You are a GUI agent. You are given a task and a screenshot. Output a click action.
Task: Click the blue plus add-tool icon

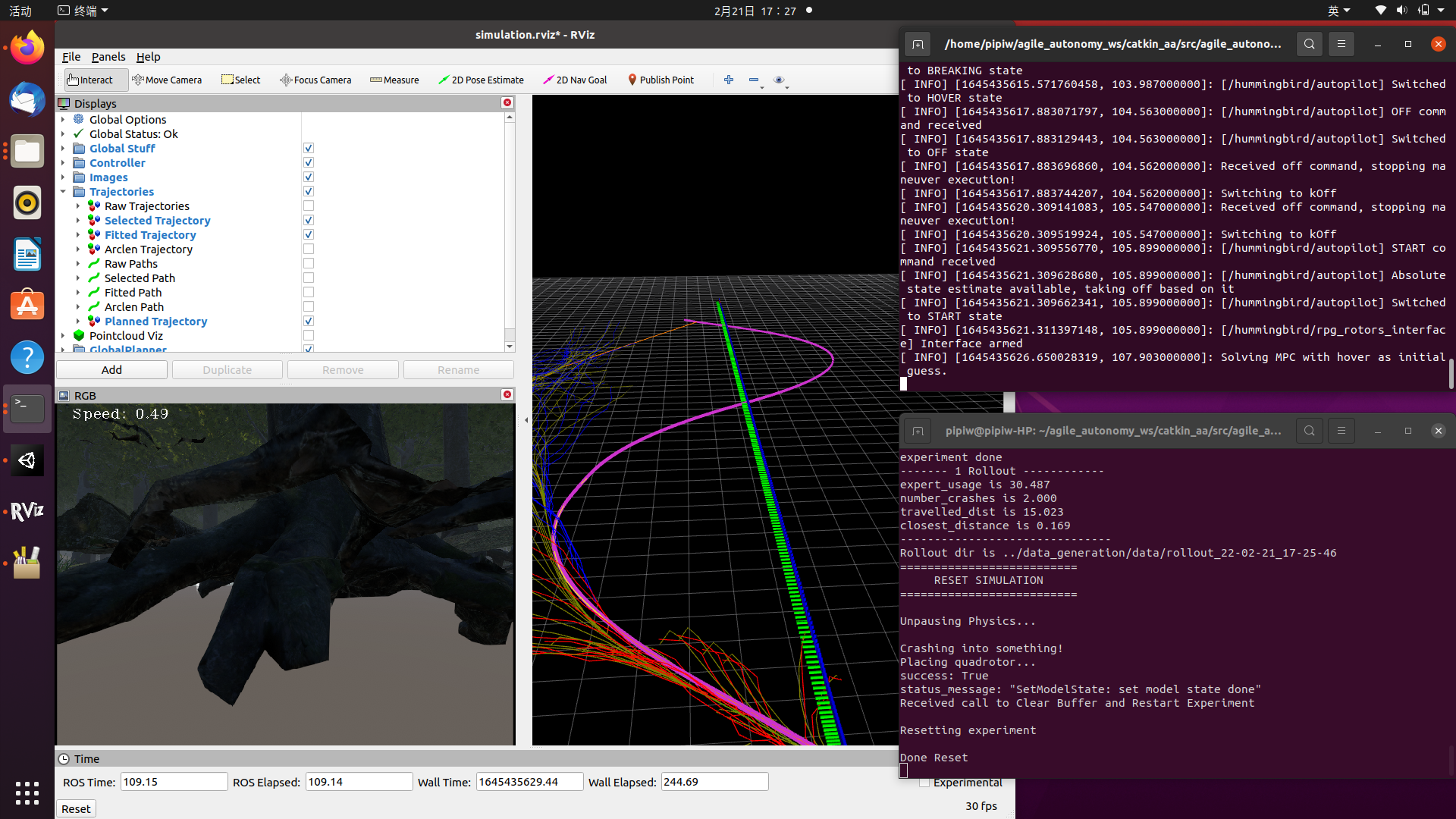click(x=729, y=80)
